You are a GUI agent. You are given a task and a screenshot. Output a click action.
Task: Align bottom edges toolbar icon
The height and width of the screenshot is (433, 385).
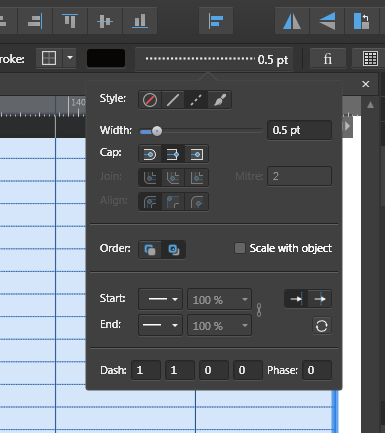pyautogui.click(x=140, y=21)
